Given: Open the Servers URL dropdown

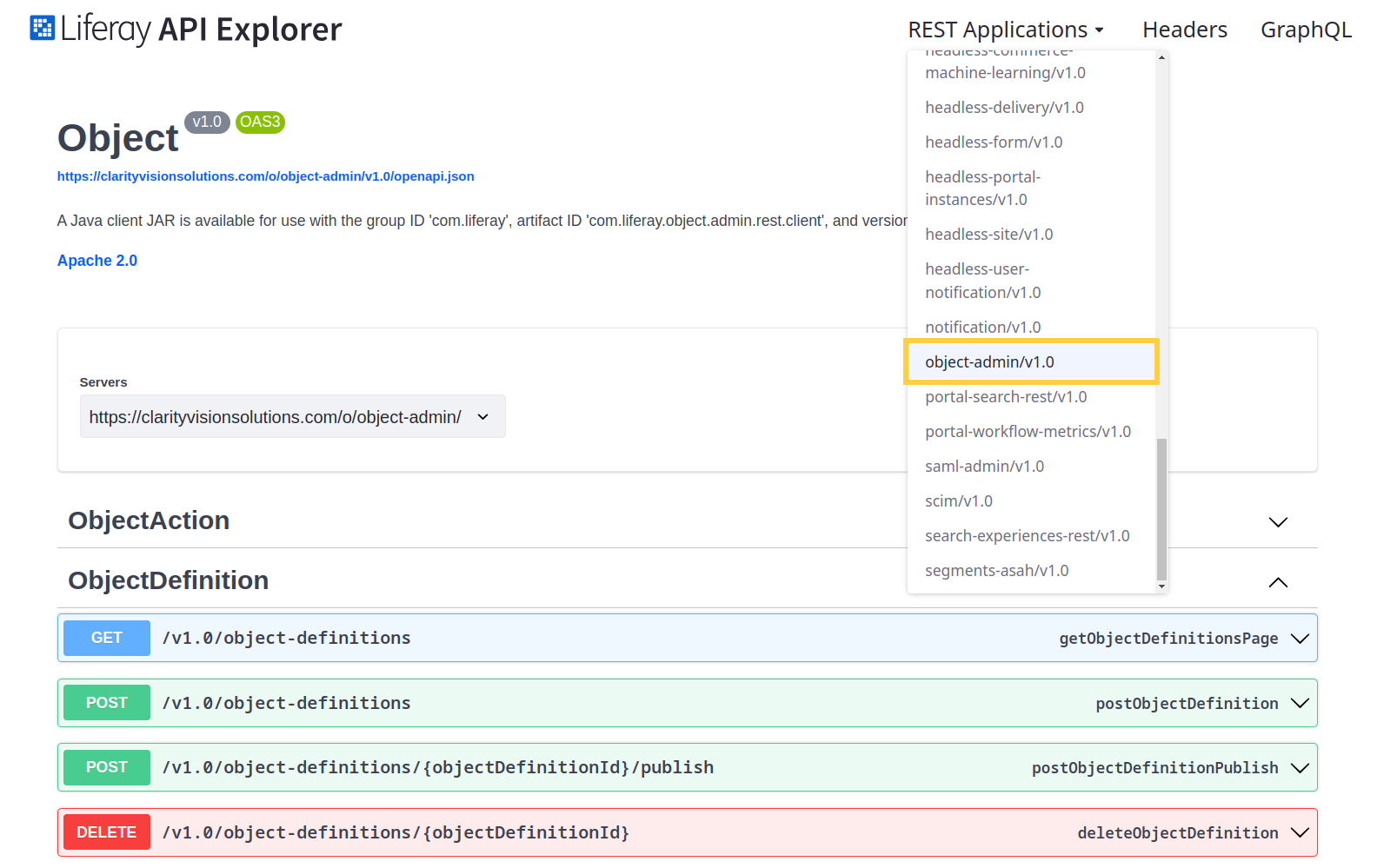Looking at the screenshot, I should point(292,417).
